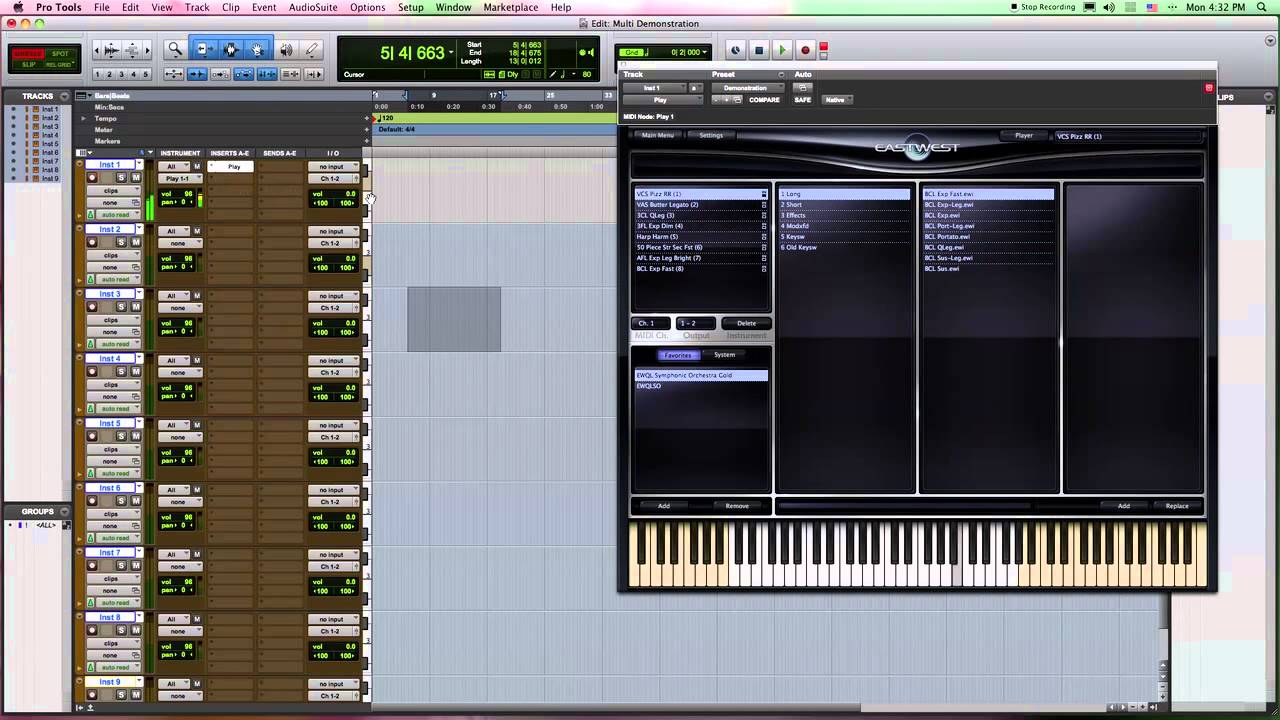Open the AudioSuite menu
The image size is (1280, 720).
click(x=312, y=7)
